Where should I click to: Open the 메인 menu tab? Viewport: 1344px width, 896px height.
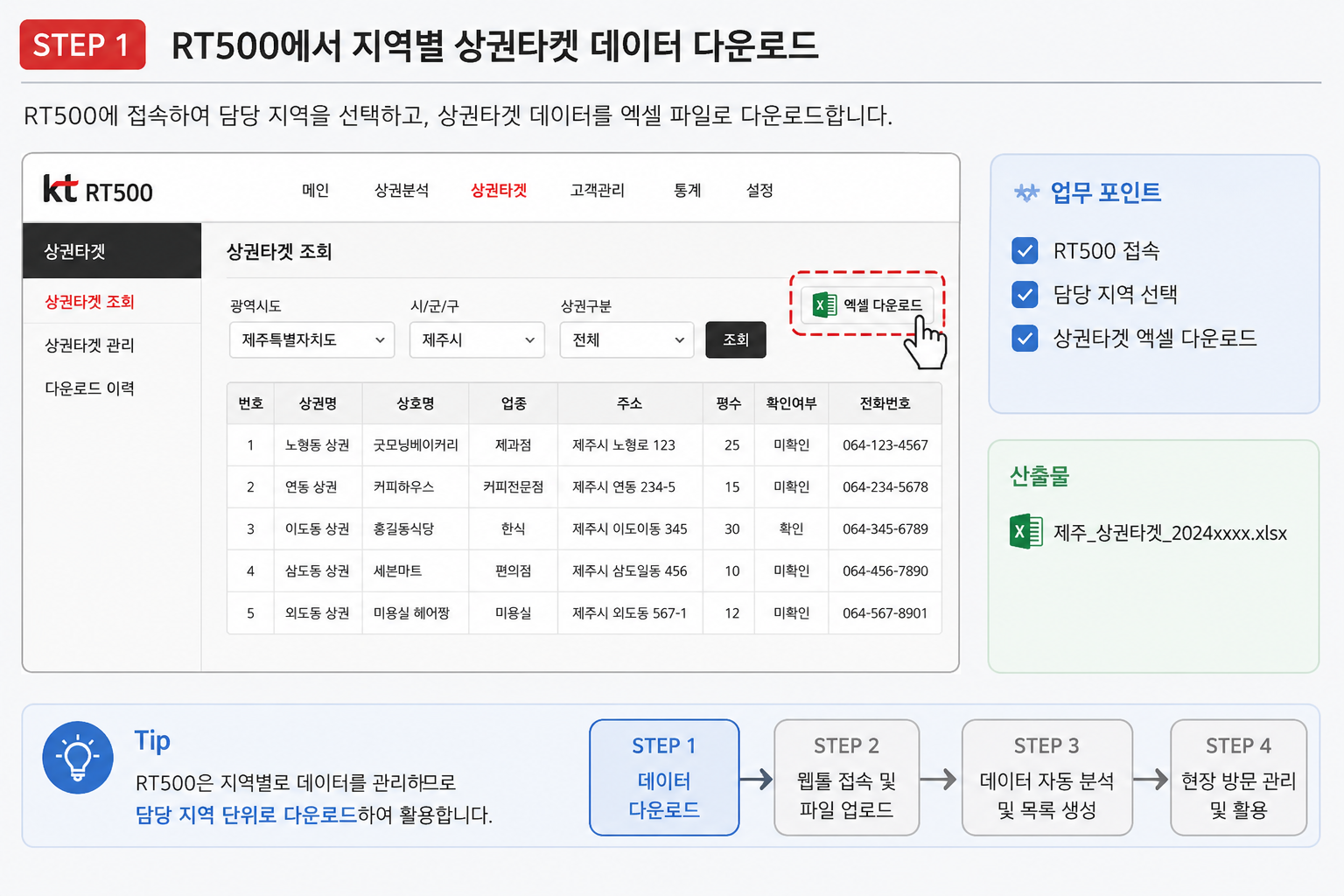315,190
